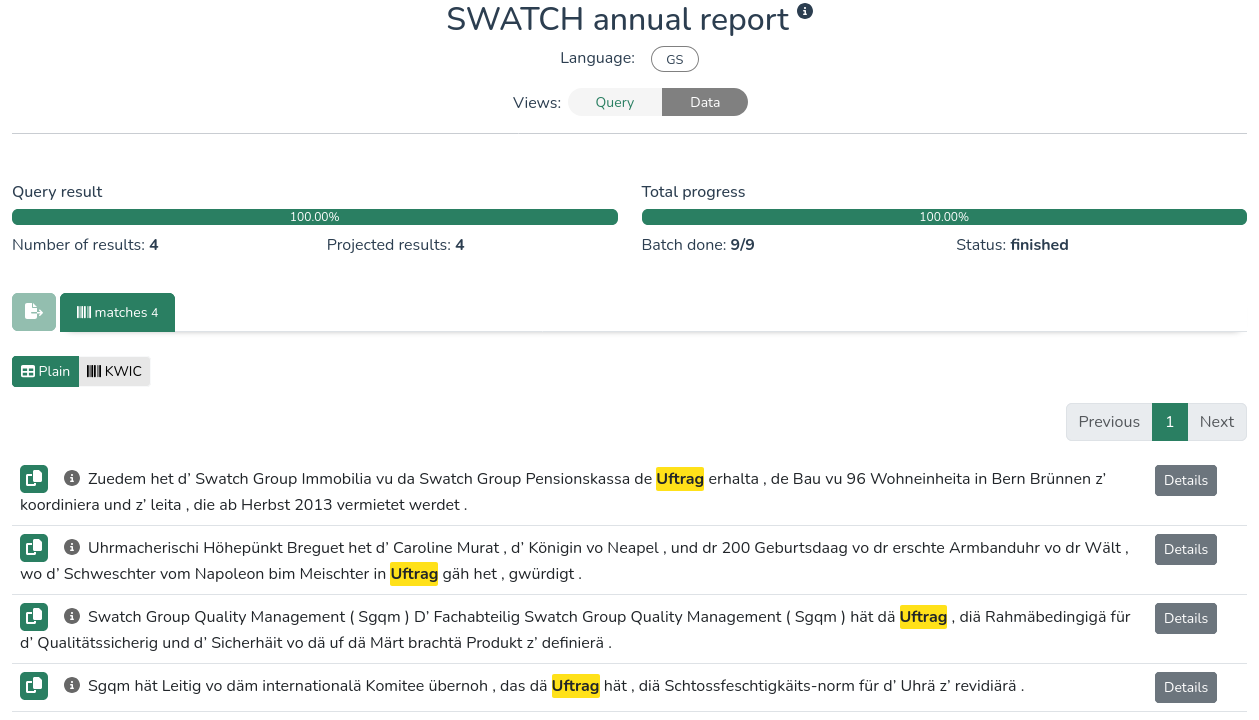The width and height of the screenshot is (1259, 720).
Task: Show info for the Sgqm Fachabteilig sentence
Action: [x=72, y=617]
